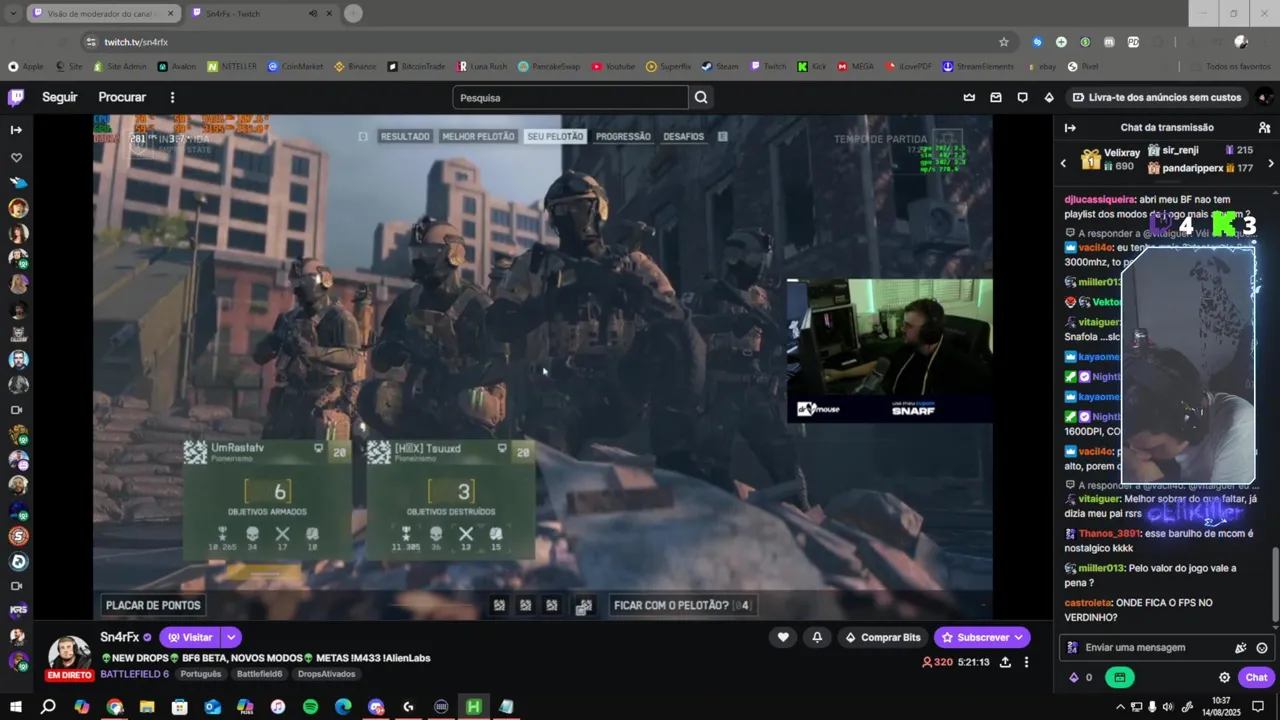Share the stream using the share icon
Screen dimensions: 1280x720
1005,662
